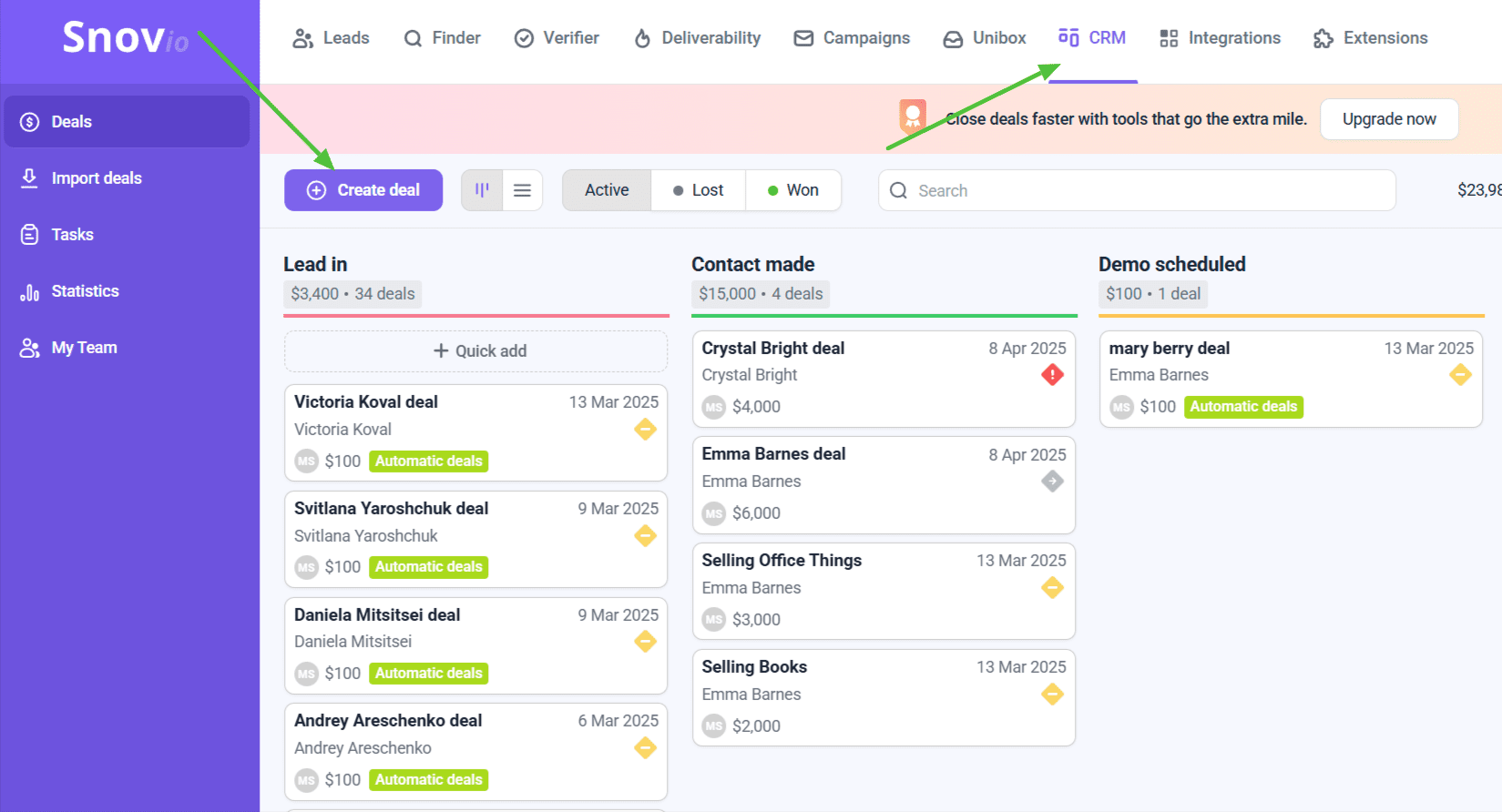Show Won deals only
1502x812 pixels.
793,190
